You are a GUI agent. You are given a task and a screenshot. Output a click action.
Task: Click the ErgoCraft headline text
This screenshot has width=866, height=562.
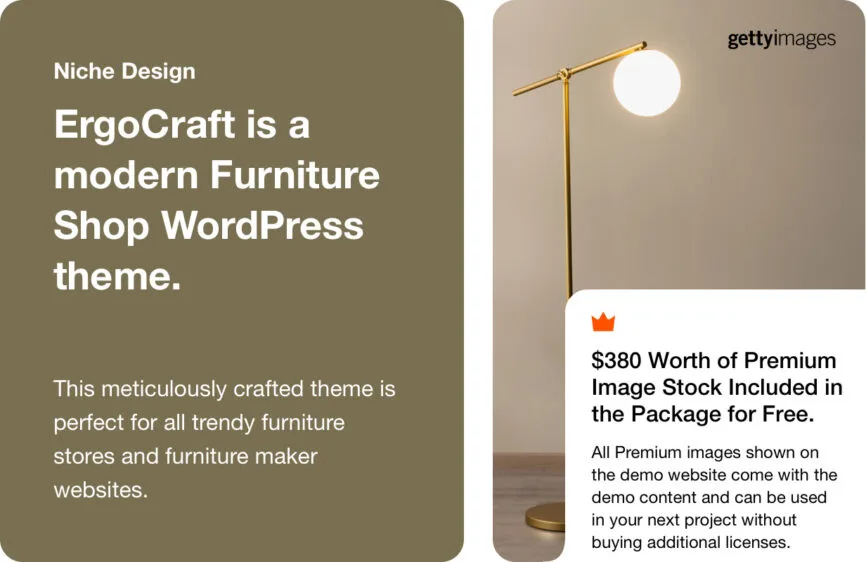pyautogui.click(x=181, y=125)
